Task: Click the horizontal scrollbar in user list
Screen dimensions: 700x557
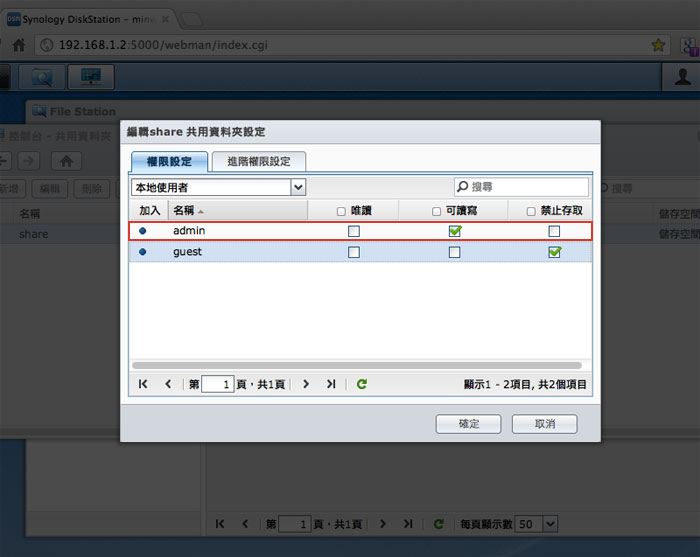Action: [x=357, y=366]
